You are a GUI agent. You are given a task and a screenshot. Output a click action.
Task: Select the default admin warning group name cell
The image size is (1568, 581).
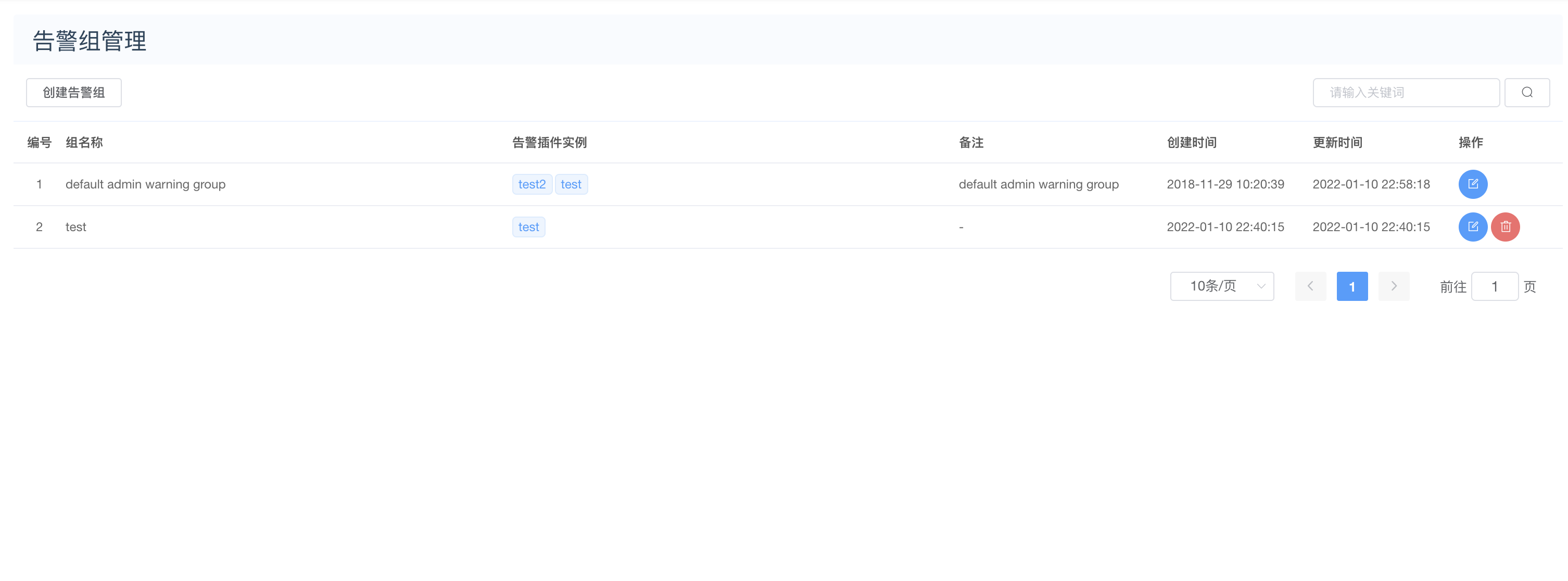145,184
